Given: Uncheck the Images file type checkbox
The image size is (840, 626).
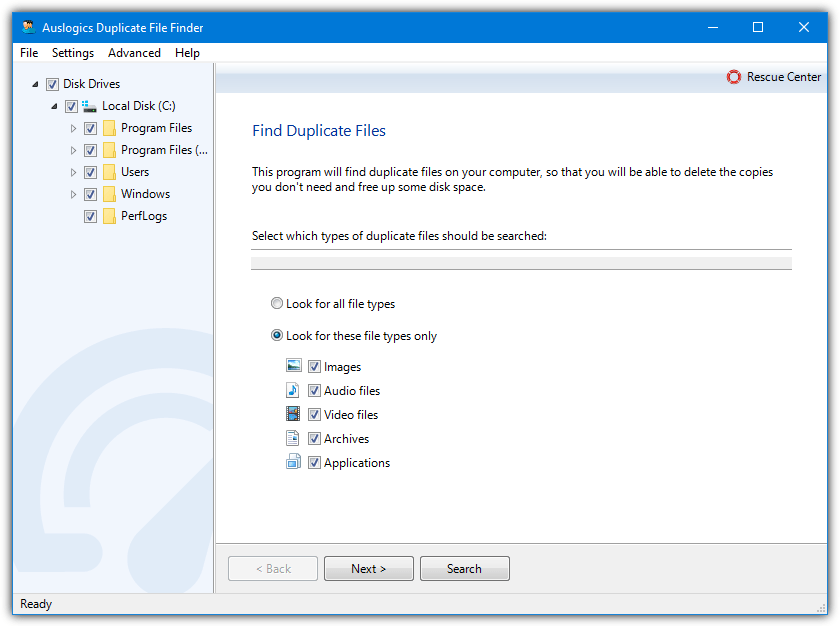Looking at the screenshot, I should (x=314, y=367).
